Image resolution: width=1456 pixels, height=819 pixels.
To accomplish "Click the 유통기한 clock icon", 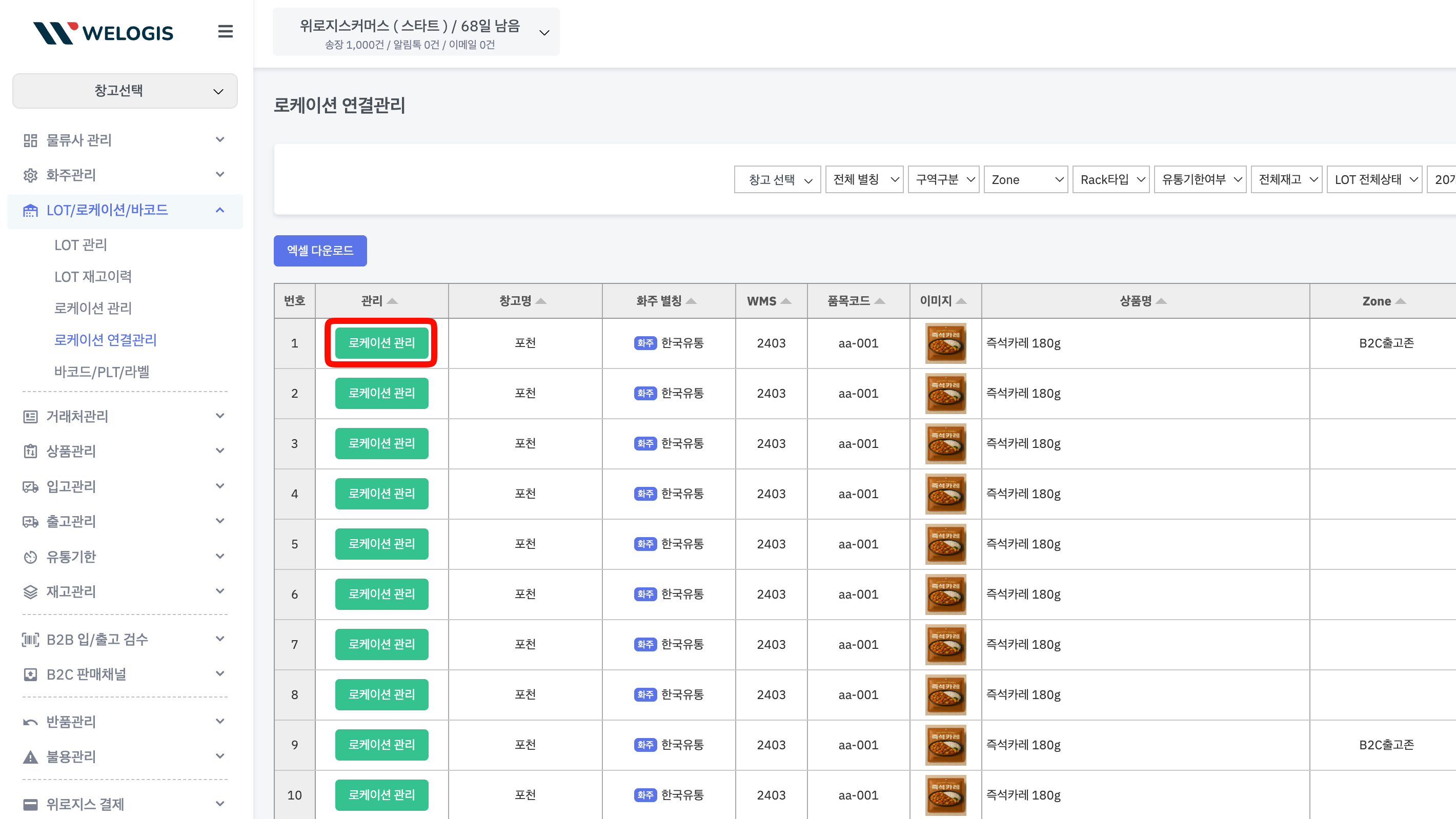I will 30,557.
